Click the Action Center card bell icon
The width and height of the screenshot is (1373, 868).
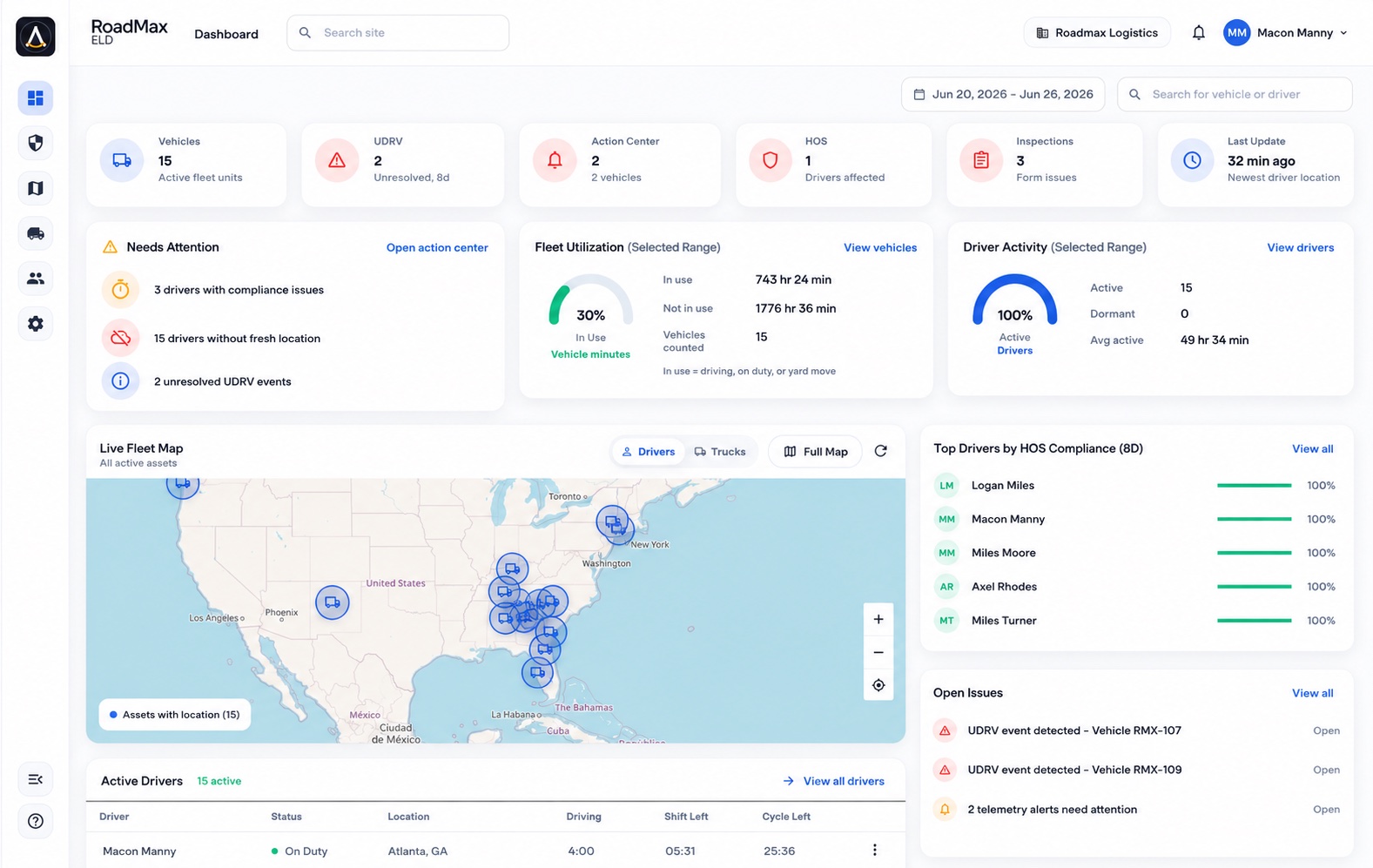tap(555, 160)
